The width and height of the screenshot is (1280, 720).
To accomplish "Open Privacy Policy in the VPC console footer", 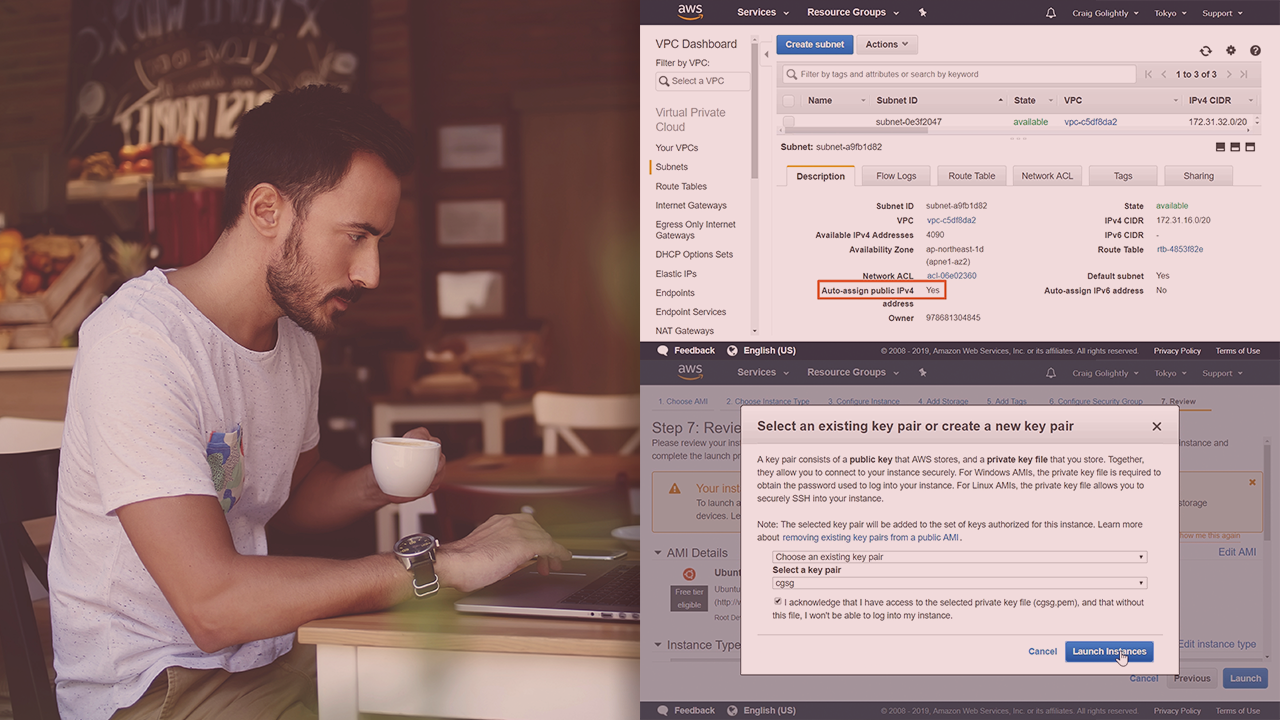I will (x=1177, y=351).
